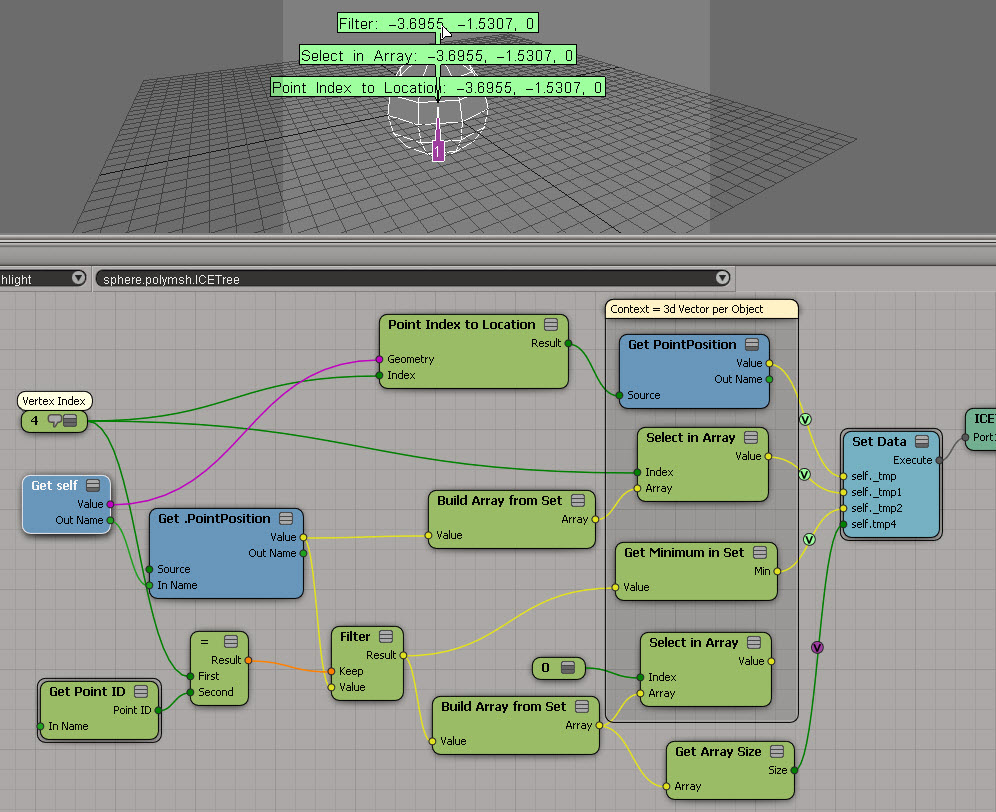Open the Get Array Size node icon
This screenshot has height=812, width=996.
click(777, 752)
